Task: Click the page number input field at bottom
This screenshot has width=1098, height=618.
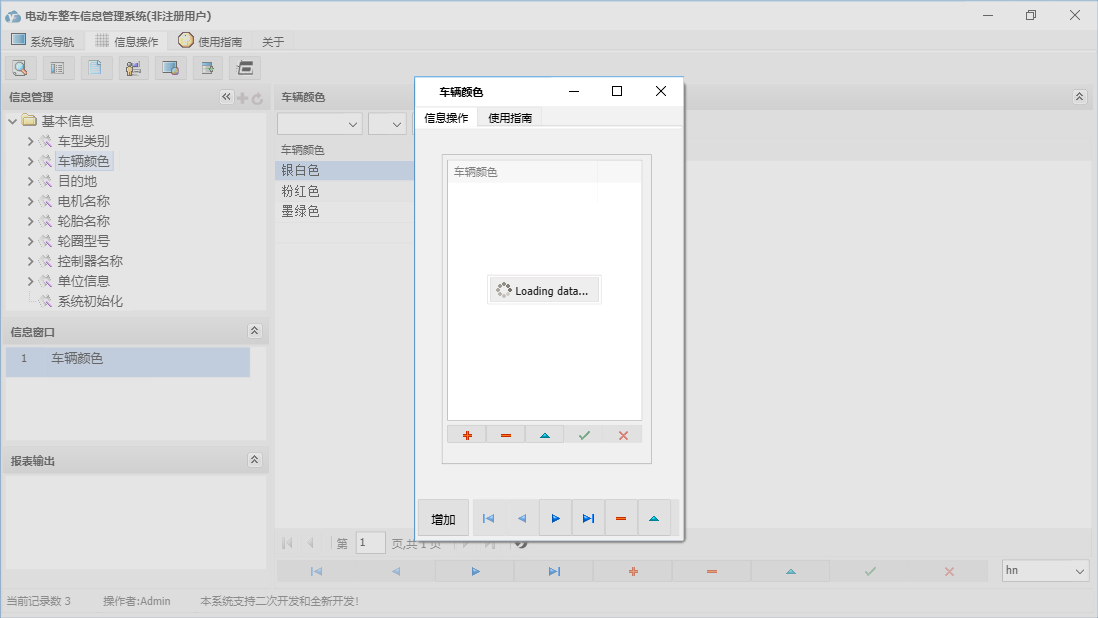Action: pyautogui.click(x=370, y=542)
